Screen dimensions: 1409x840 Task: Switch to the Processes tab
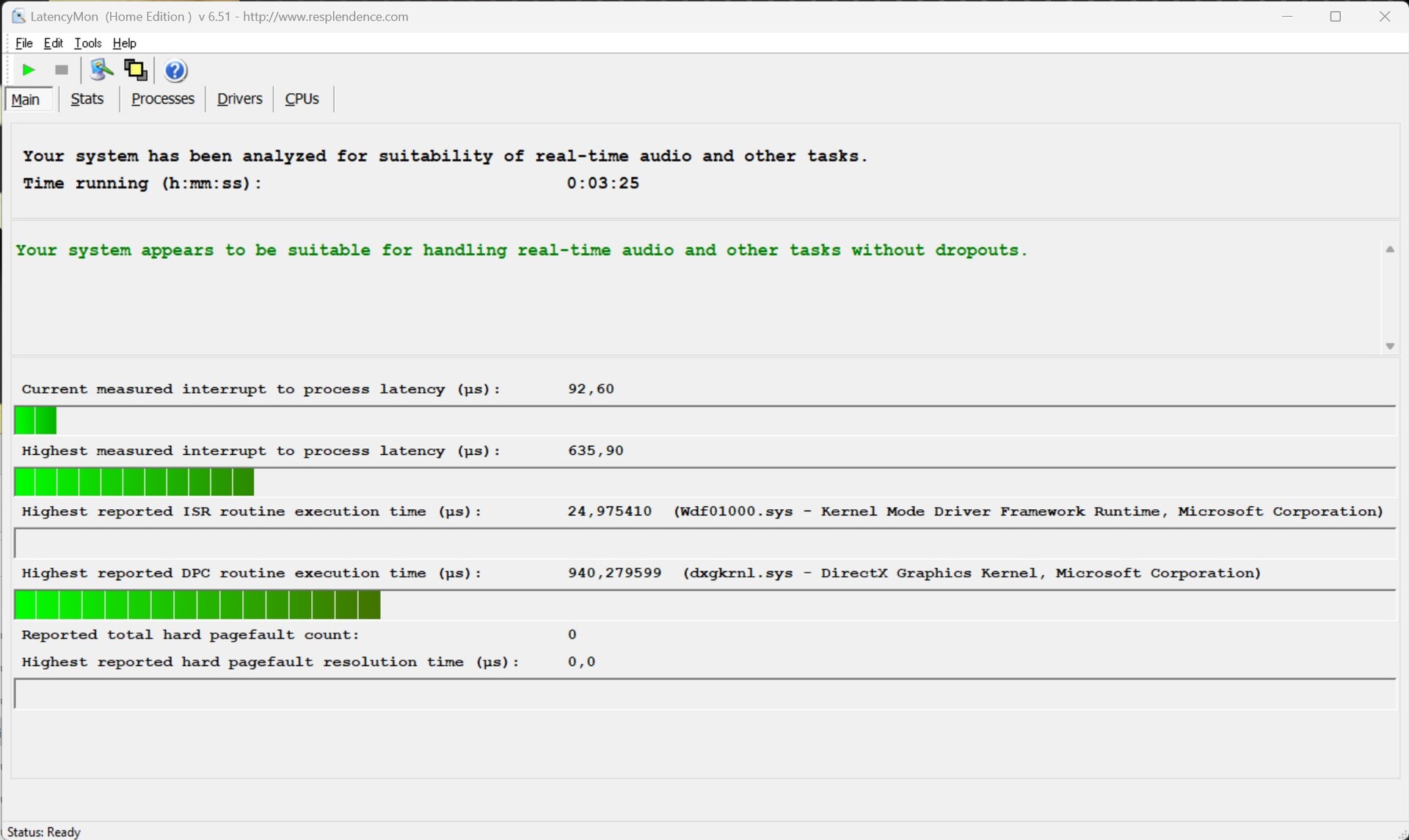[x=162, y=99]
